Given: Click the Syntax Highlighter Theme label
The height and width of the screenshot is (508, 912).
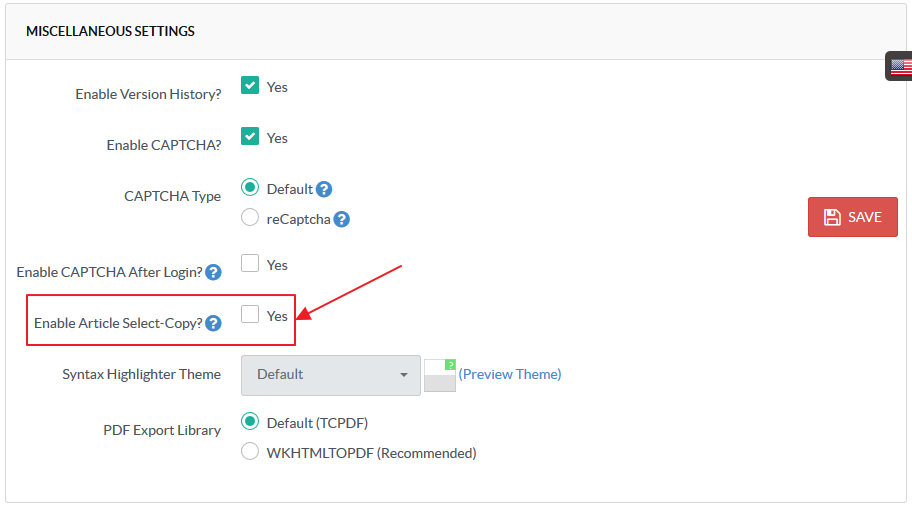Looking at the screenshot, I should [141, 374].
